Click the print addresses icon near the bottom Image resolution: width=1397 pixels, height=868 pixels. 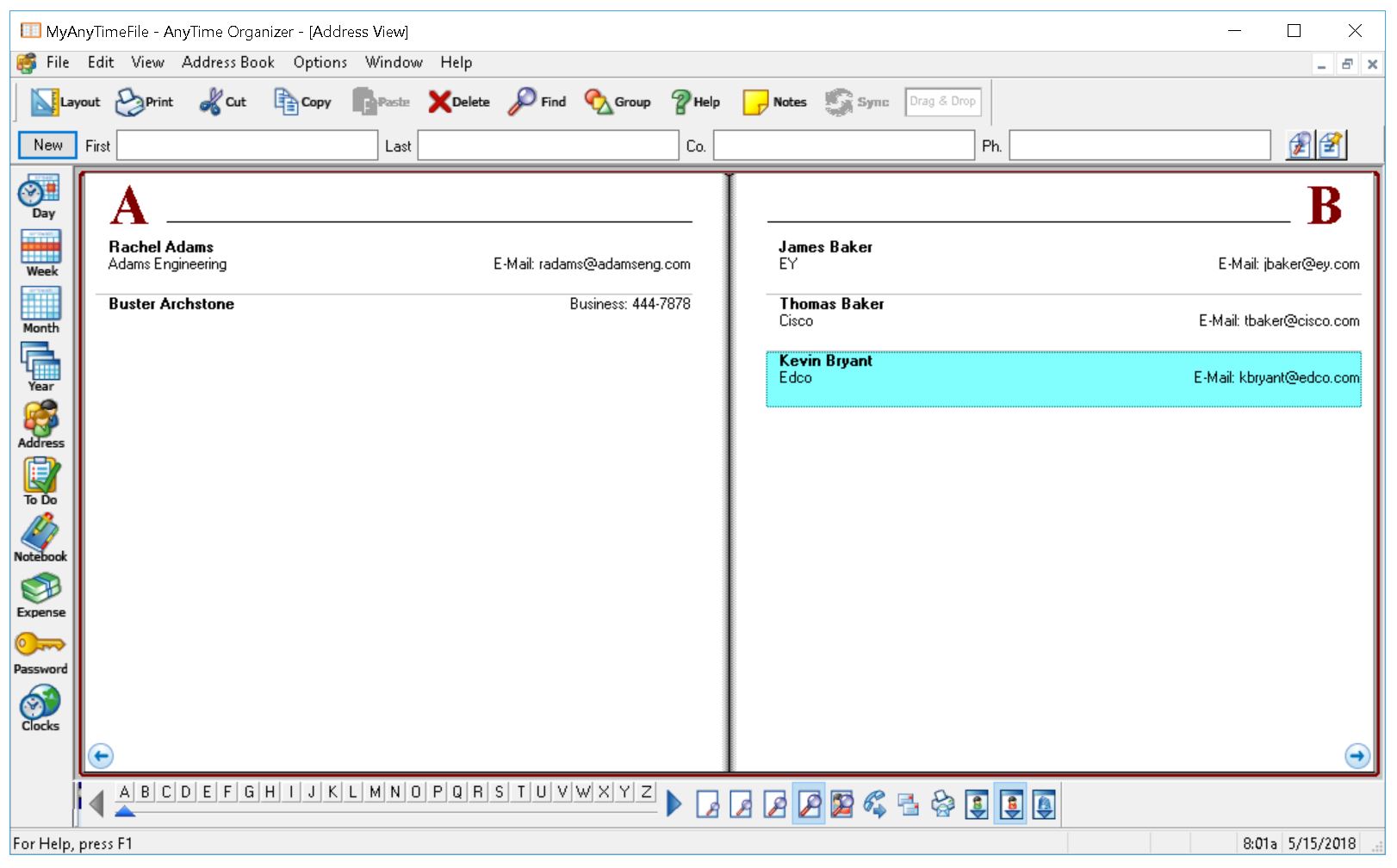(x=941, y=804)
